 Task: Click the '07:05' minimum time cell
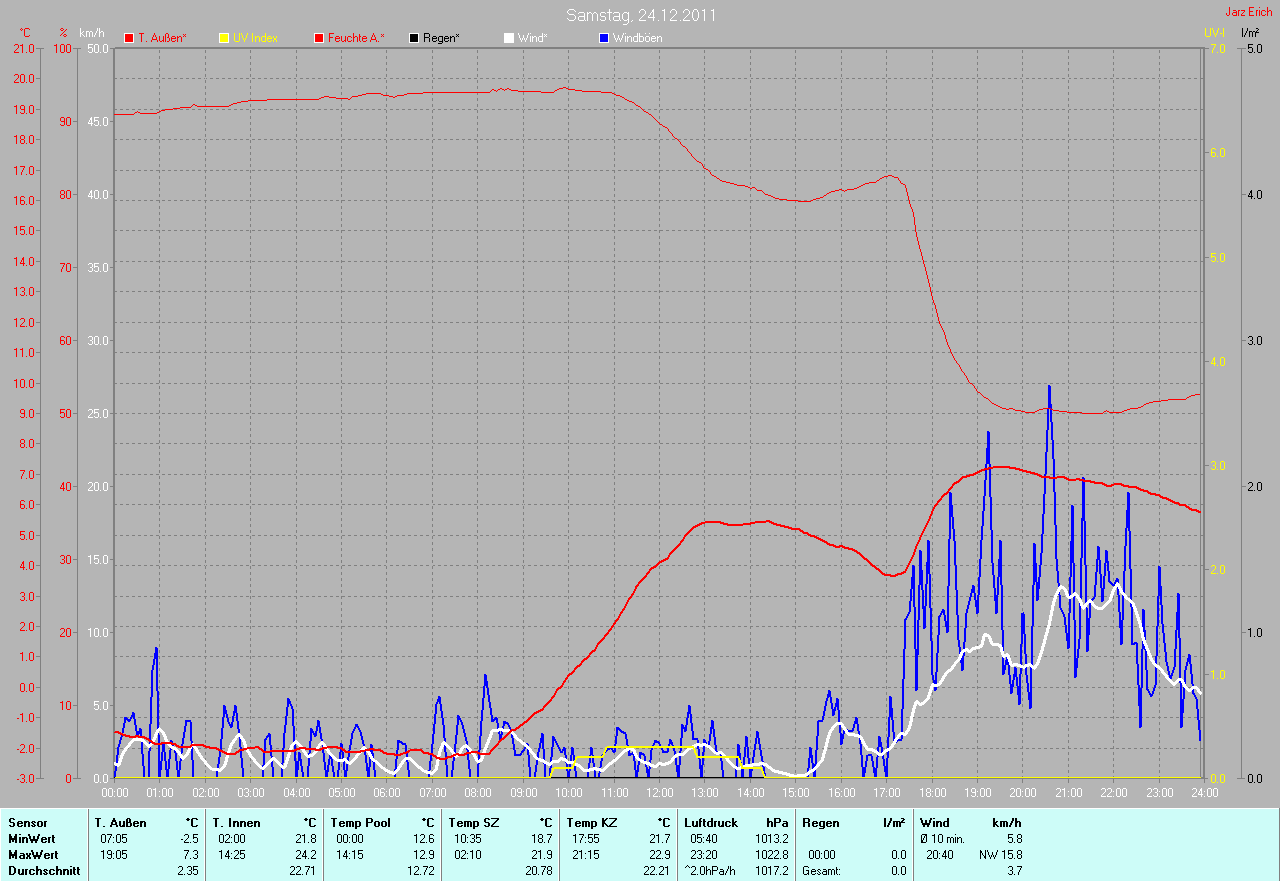[112, 839]
